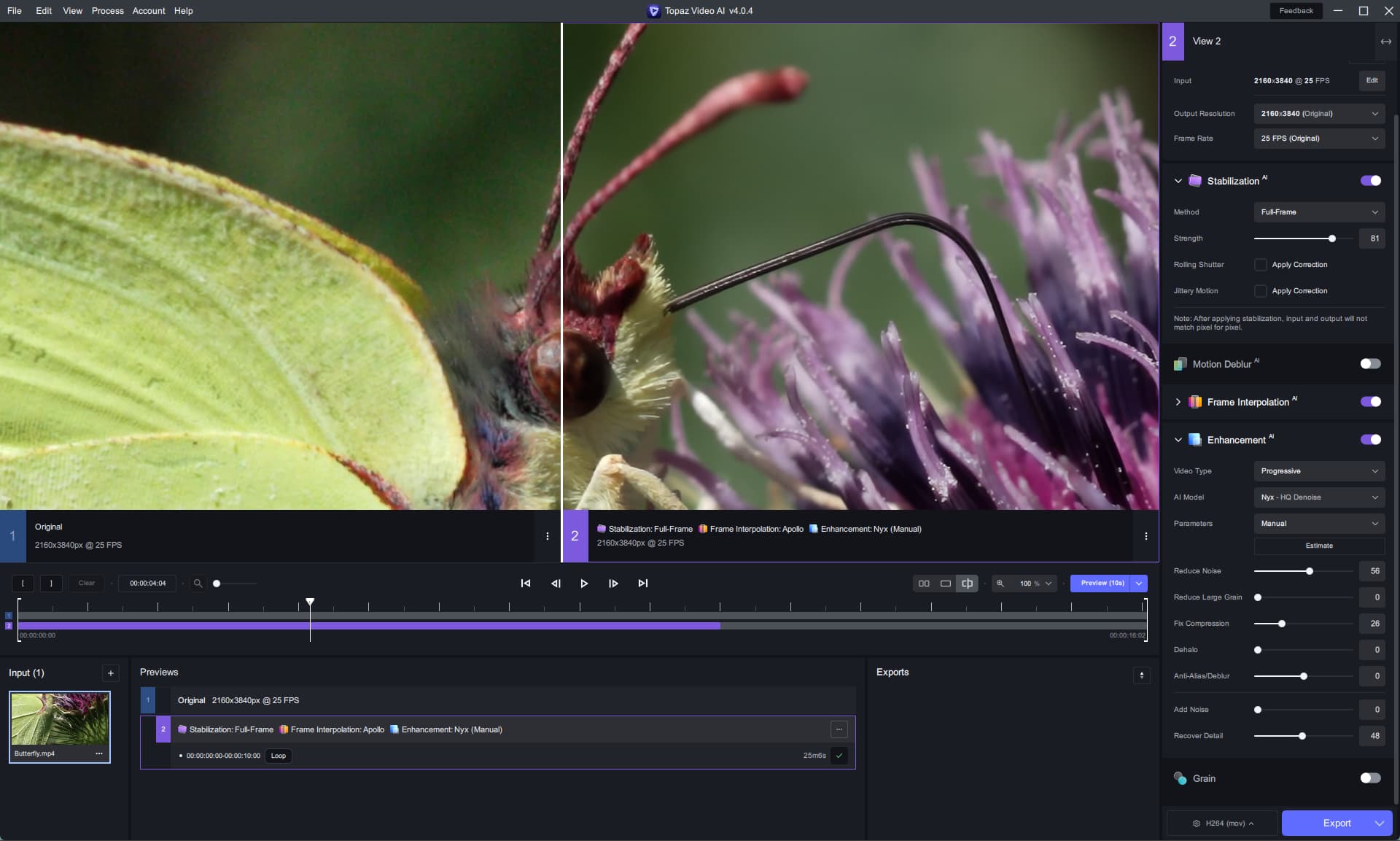1400x841 pixels.
Task: Click the Estimate parameters button
Action: (x=1318, y=546)
